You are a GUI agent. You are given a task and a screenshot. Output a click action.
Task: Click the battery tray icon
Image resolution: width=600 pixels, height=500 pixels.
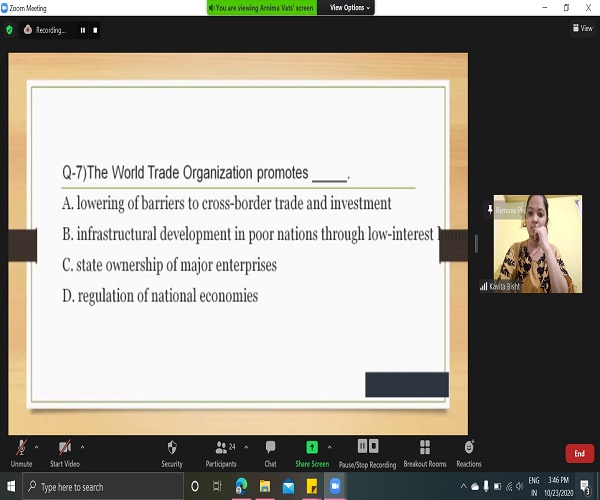(x=497, y=487)
